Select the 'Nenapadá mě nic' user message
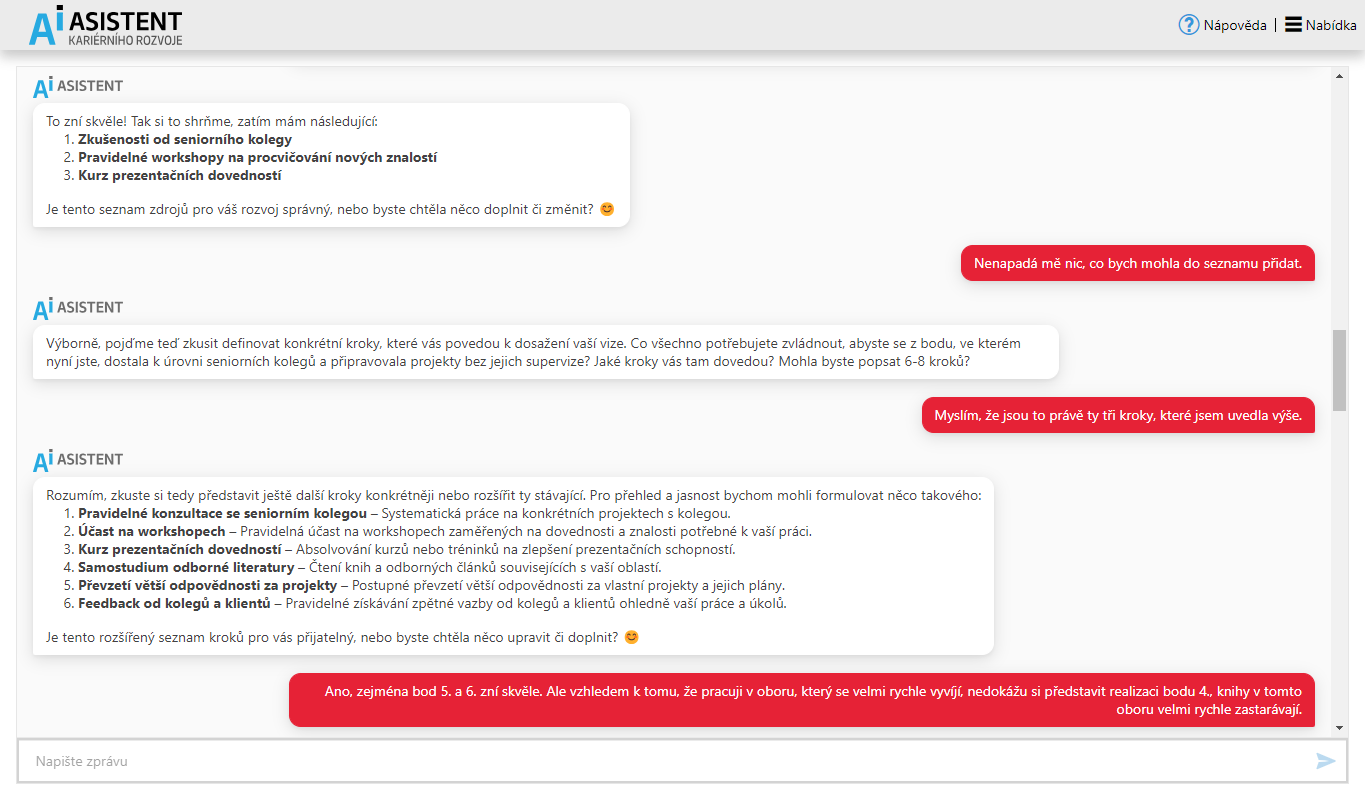 point(1138,264)
